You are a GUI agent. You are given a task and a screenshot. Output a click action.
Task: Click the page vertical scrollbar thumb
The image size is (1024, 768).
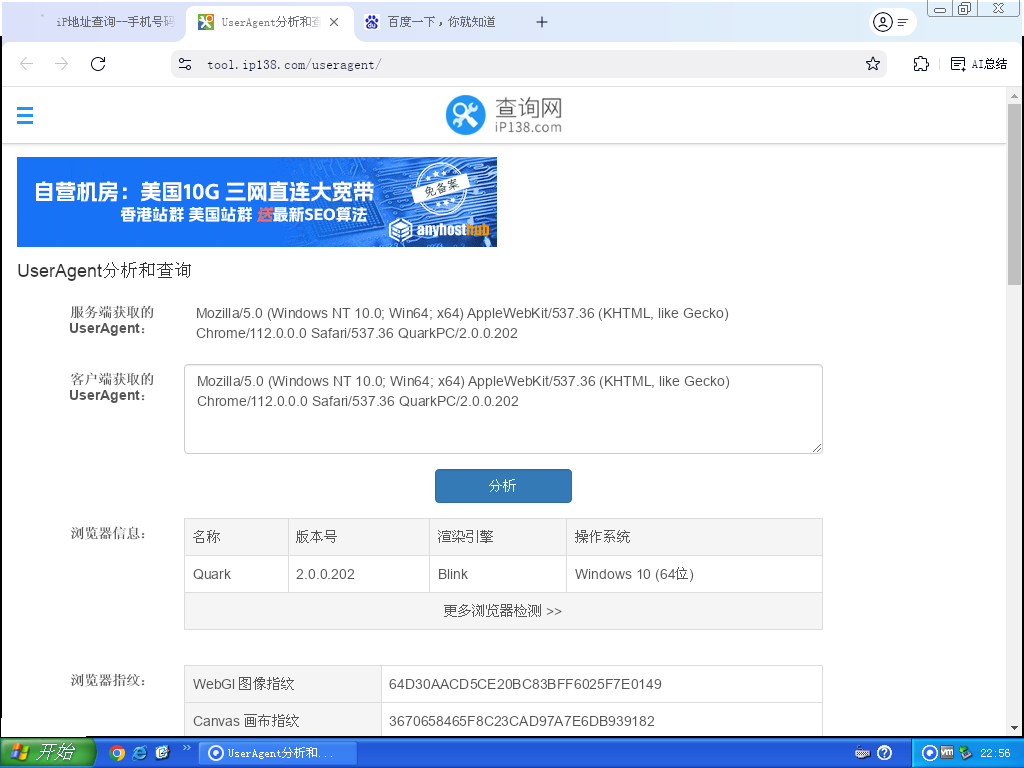pyautogui.click(x=1014, y=200)
